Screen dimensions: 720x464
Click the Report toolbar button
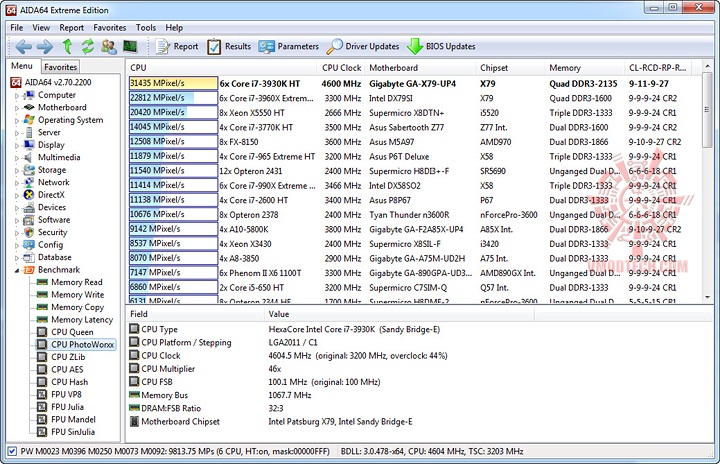[x=177, y=46]
